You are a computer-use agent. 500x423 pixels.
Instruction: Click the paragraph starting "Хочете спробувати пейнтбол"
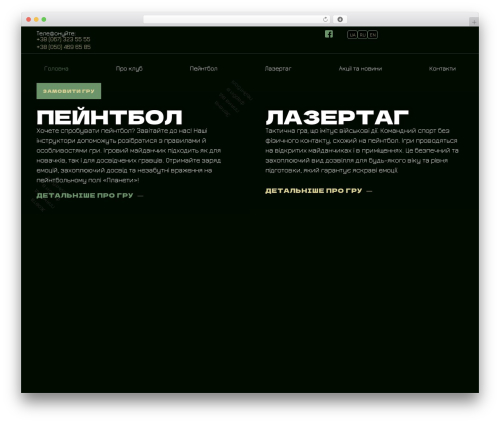[129, 155]
